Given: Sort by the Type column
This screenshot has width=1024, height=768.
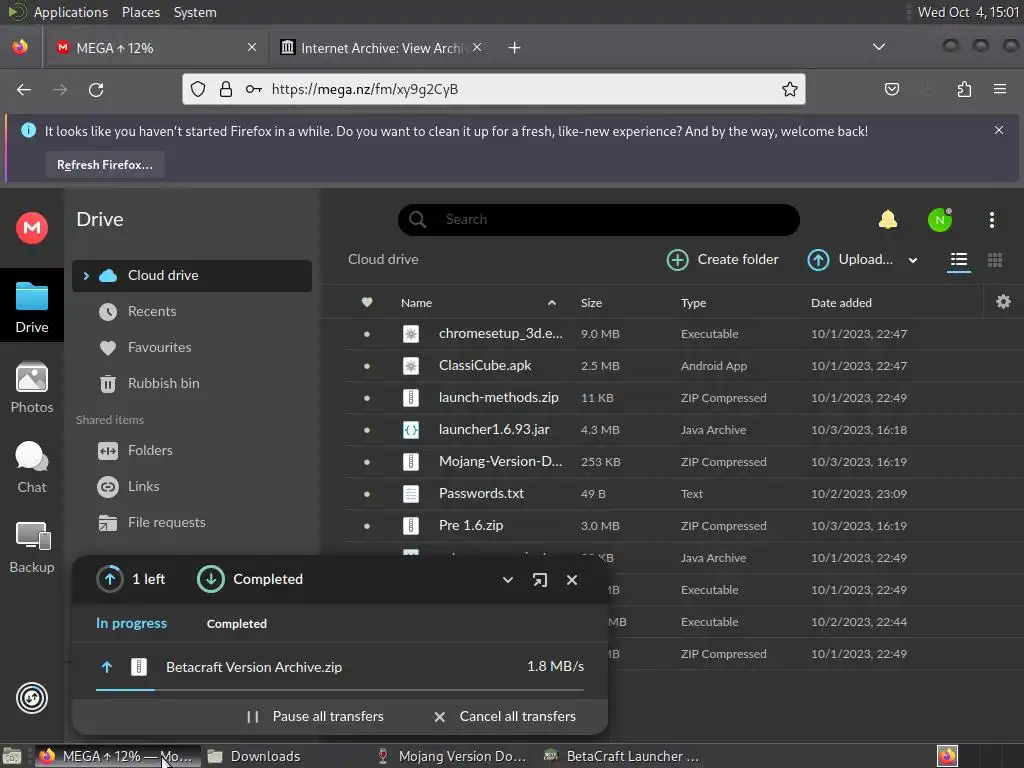Looking at the screenshot, I should [693, 303].
